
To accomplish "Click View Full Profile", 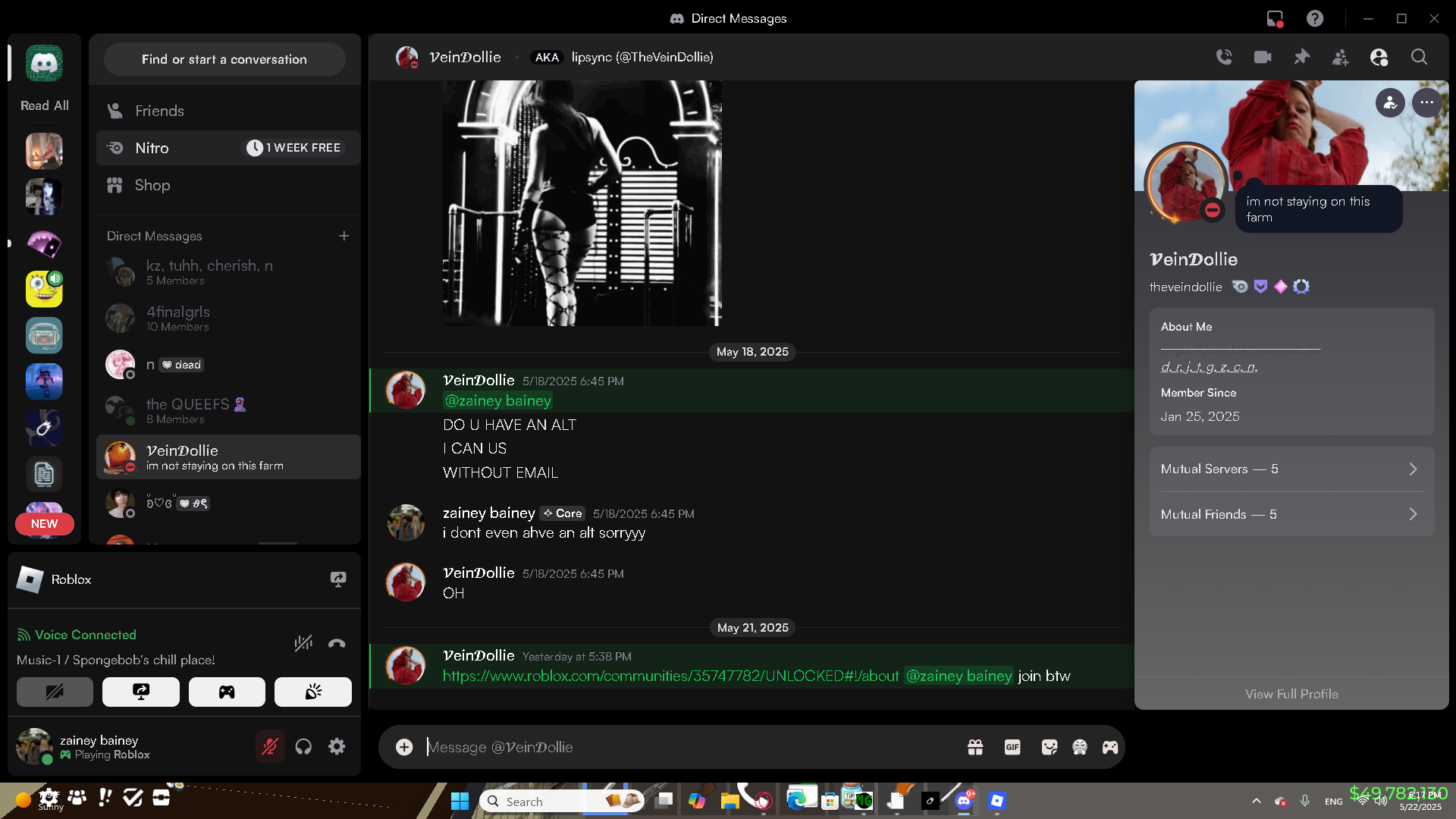I will tap(1291, 694).
